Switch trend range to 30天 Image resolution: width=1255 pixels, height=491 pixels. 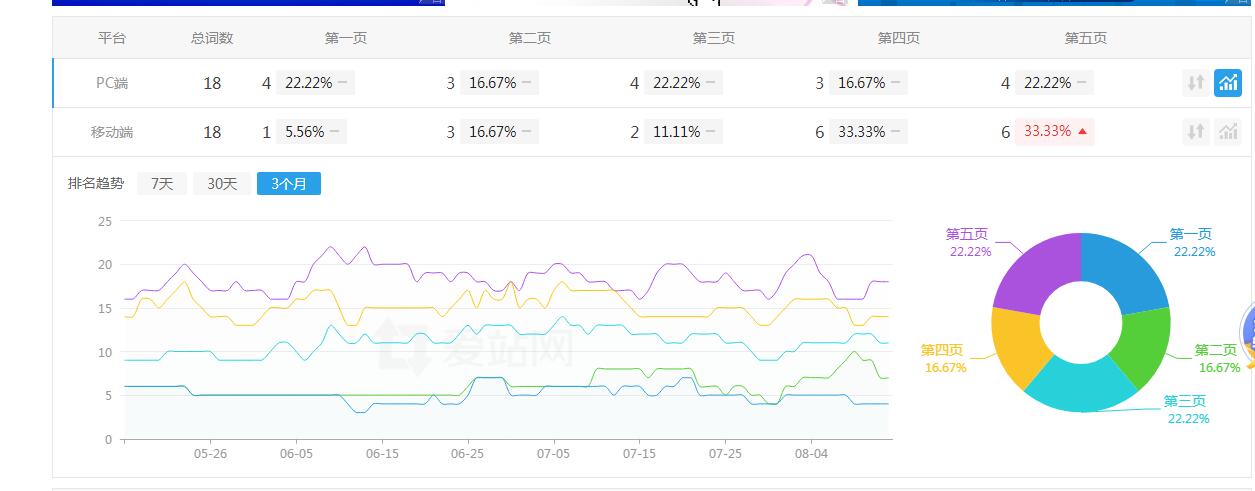click(x=222, y=184)
